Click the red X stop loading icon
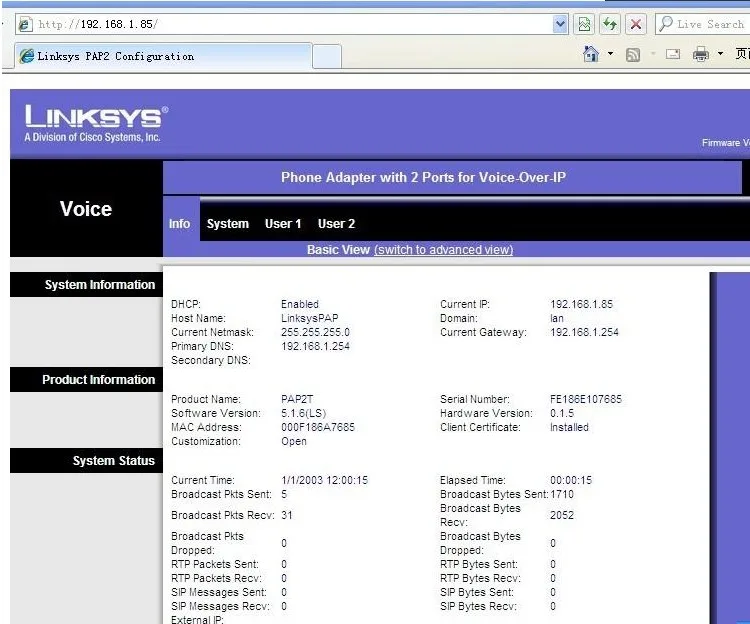Viewport: 750px width, 624px height. [636, 24]
